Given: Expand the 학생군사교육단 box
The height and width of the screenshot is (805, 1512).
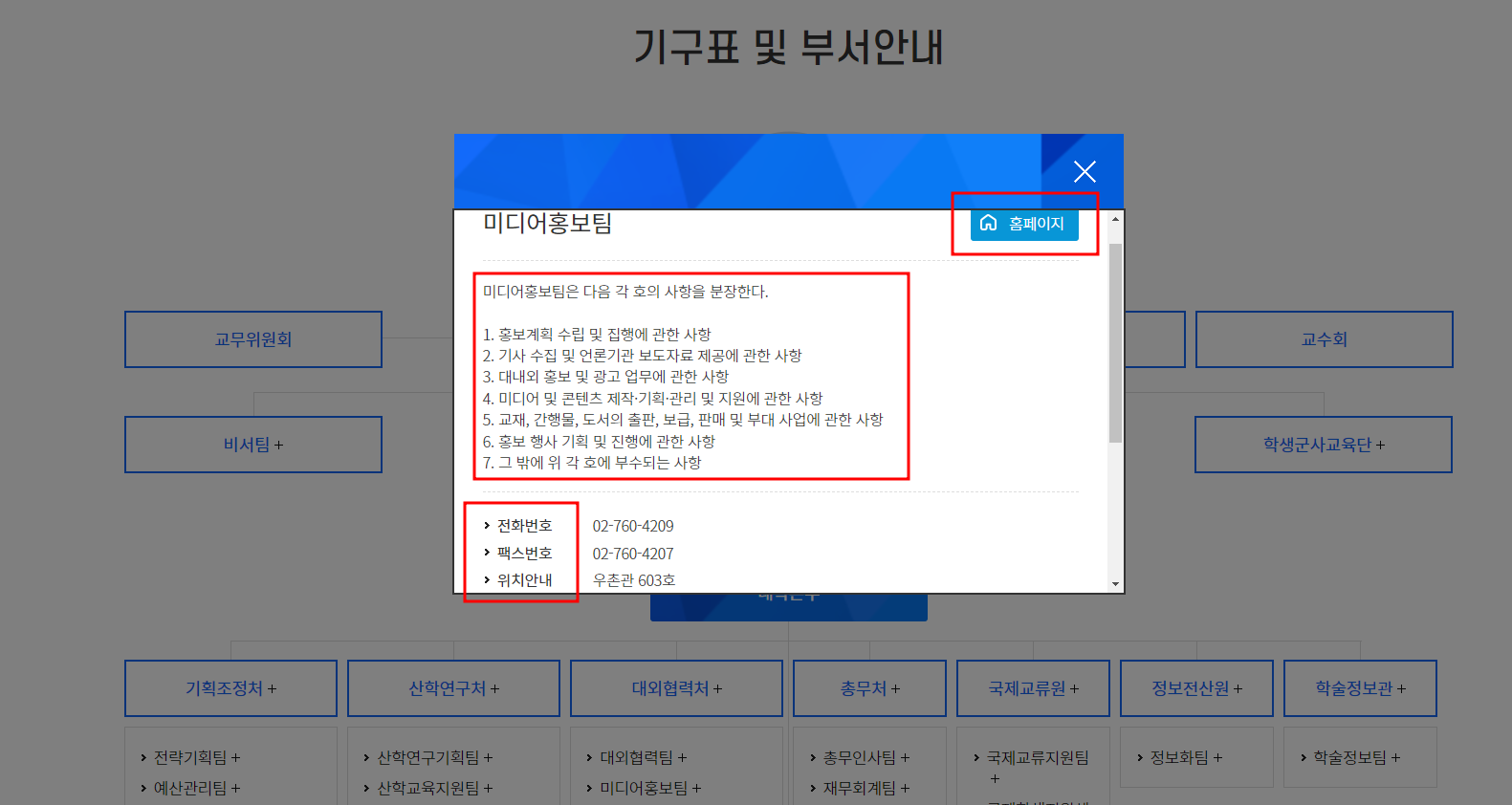Looking at the screenshot, I should [1324, 445].
